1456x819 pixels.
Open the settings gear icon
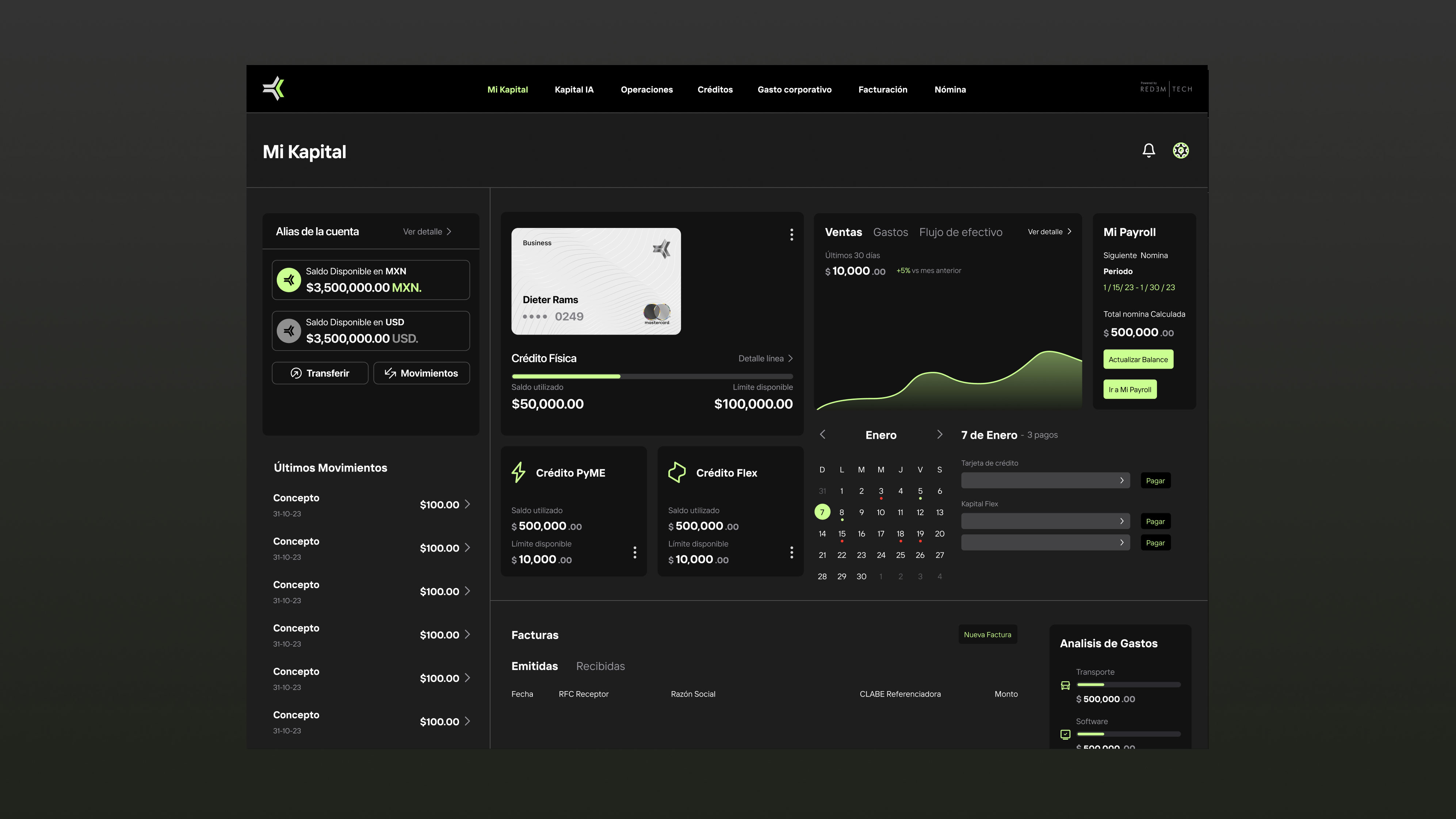(1181, 151)
